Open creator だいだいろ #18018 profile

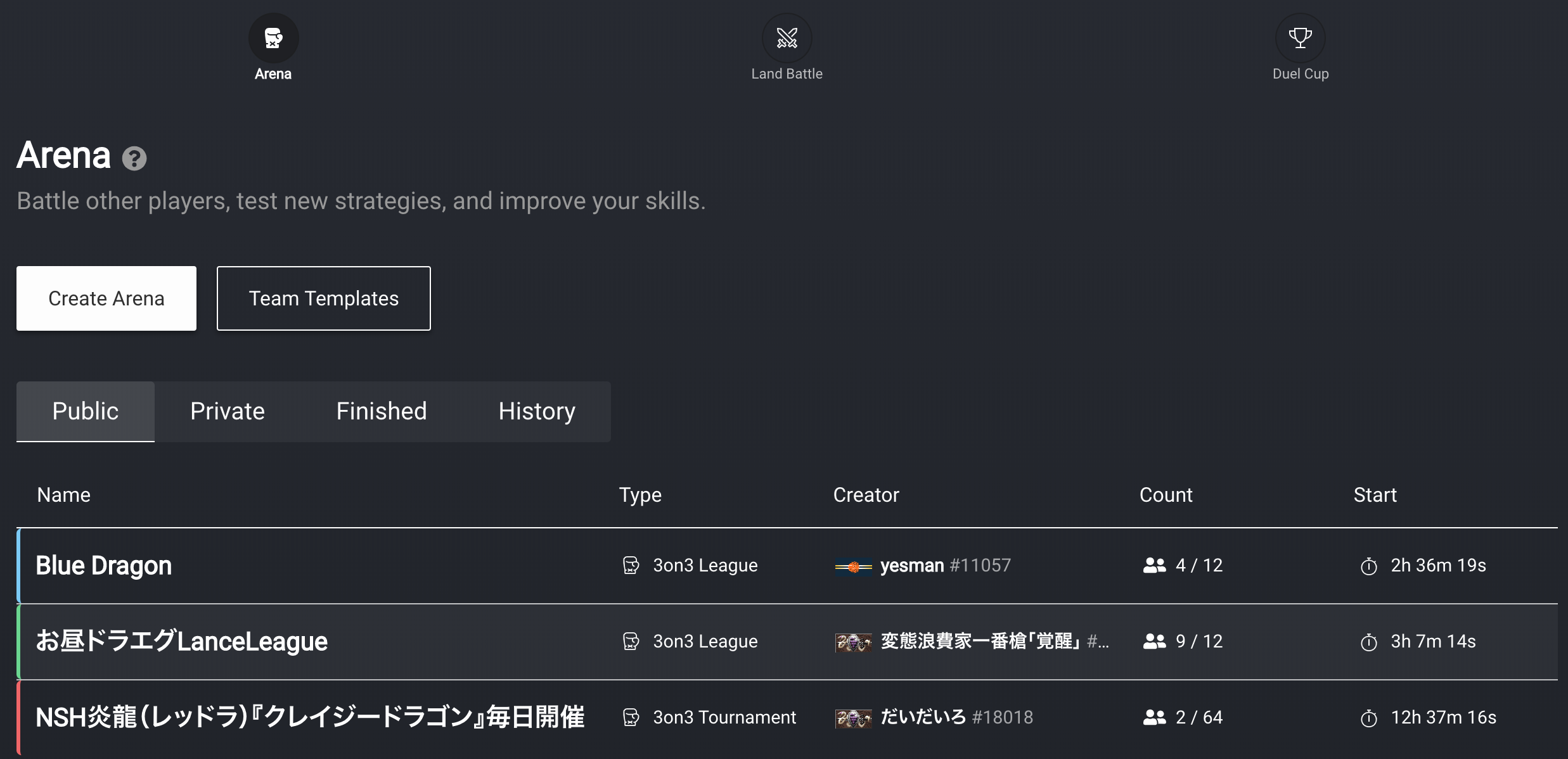(x=956, y=717)
